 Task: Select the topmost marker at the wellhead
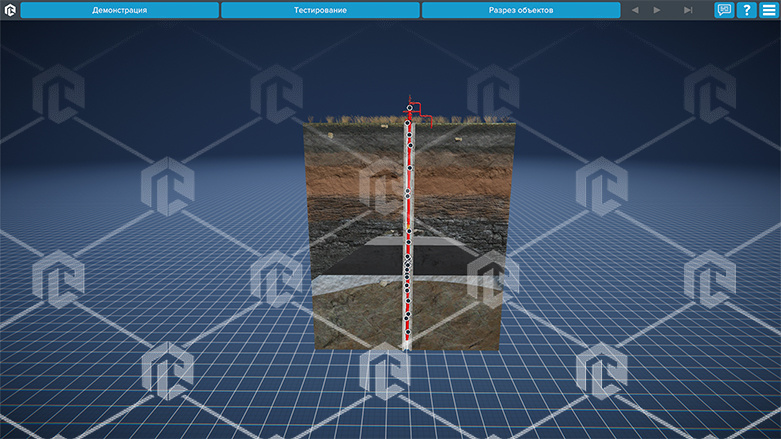point(409,108)
